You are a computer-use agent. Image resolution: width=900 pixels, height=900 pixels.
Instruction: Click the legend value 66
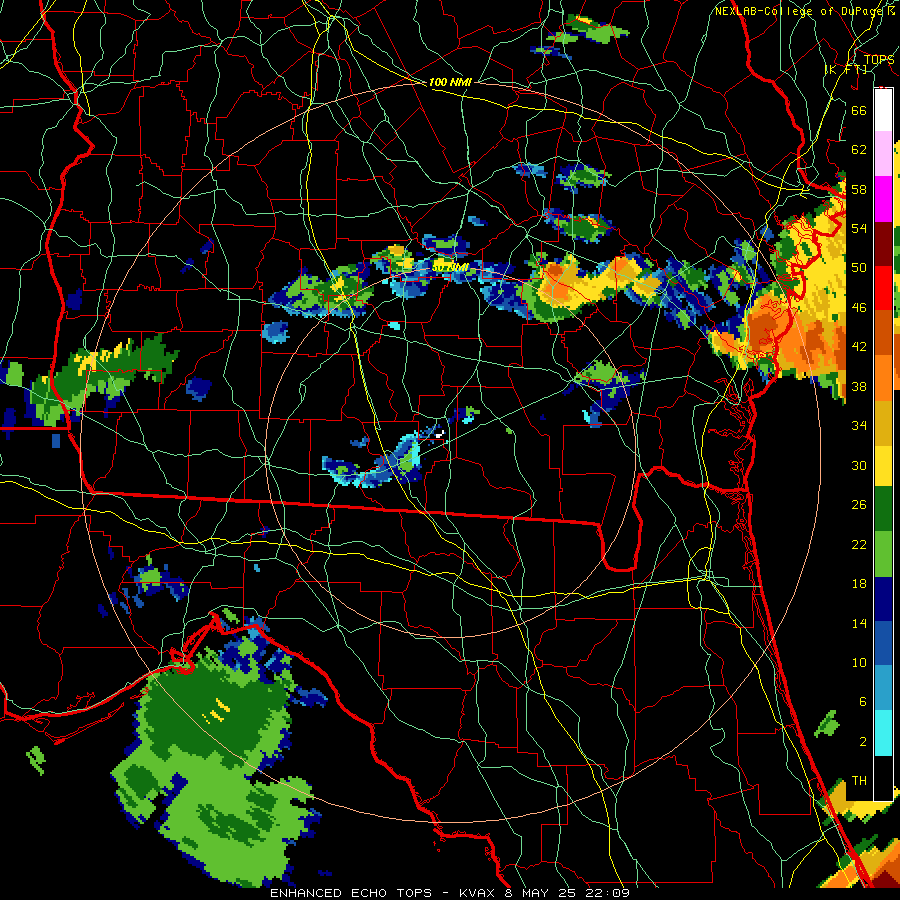click(x=859, y=110)
